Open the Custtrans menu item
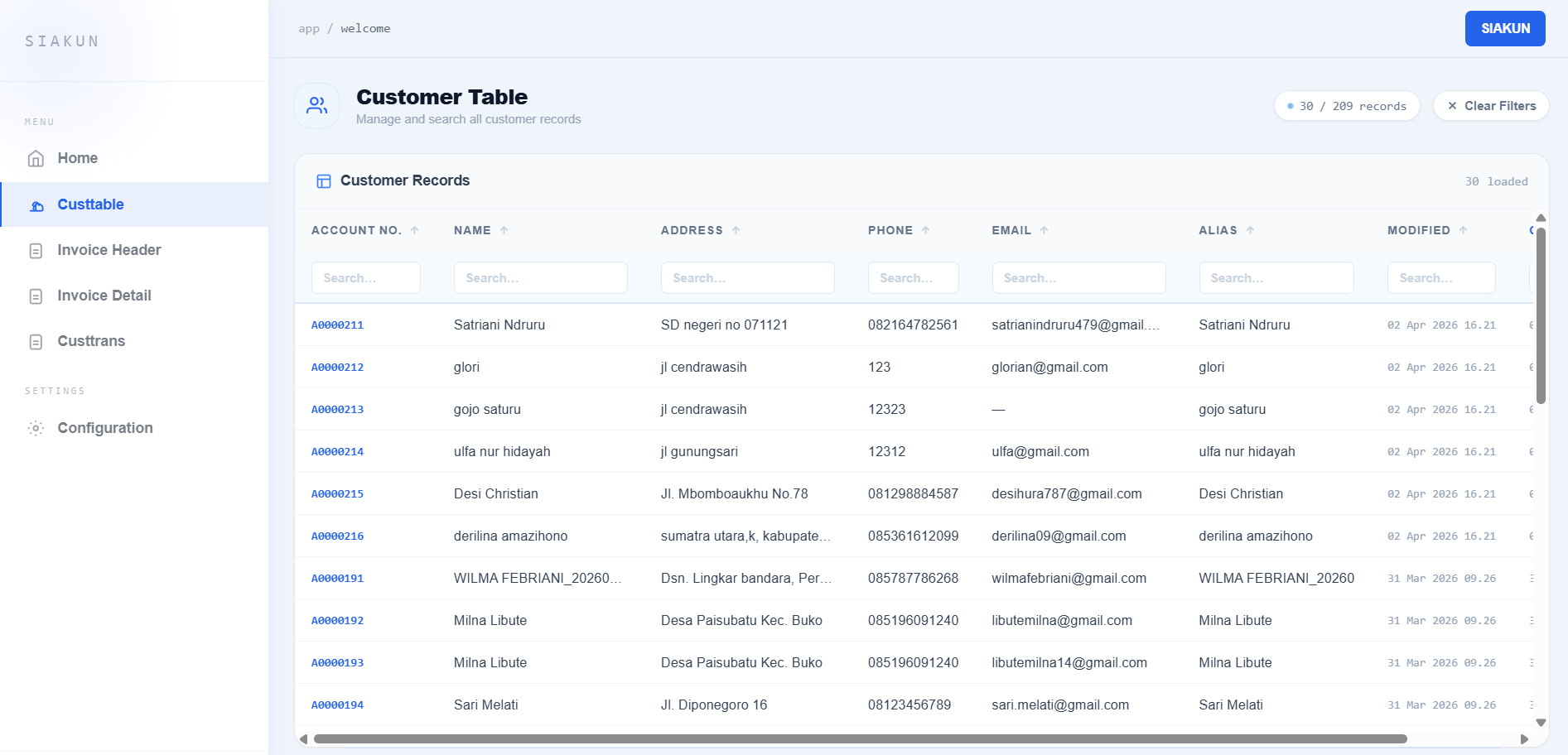The width and height of the screenshot is (1568, 755). pos(91,341)
